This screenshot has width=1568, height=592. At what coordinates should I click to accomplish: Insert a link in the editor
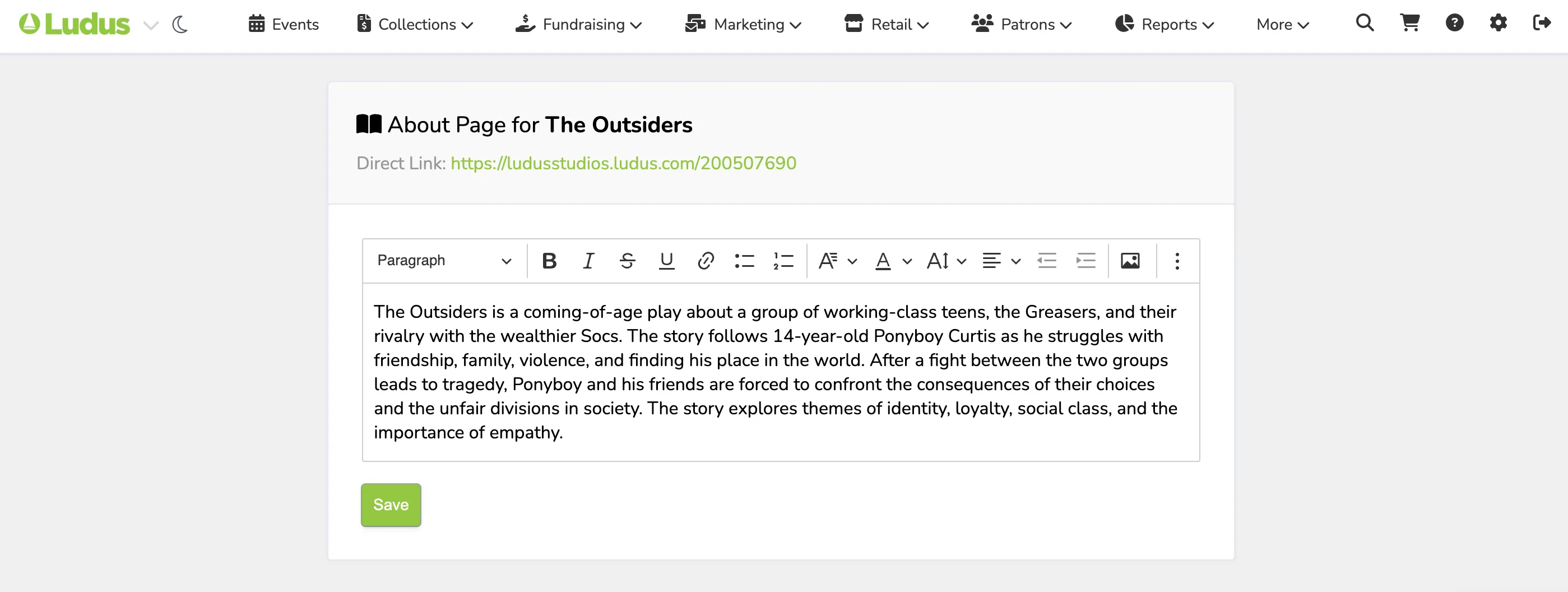[x=706, y=261]
